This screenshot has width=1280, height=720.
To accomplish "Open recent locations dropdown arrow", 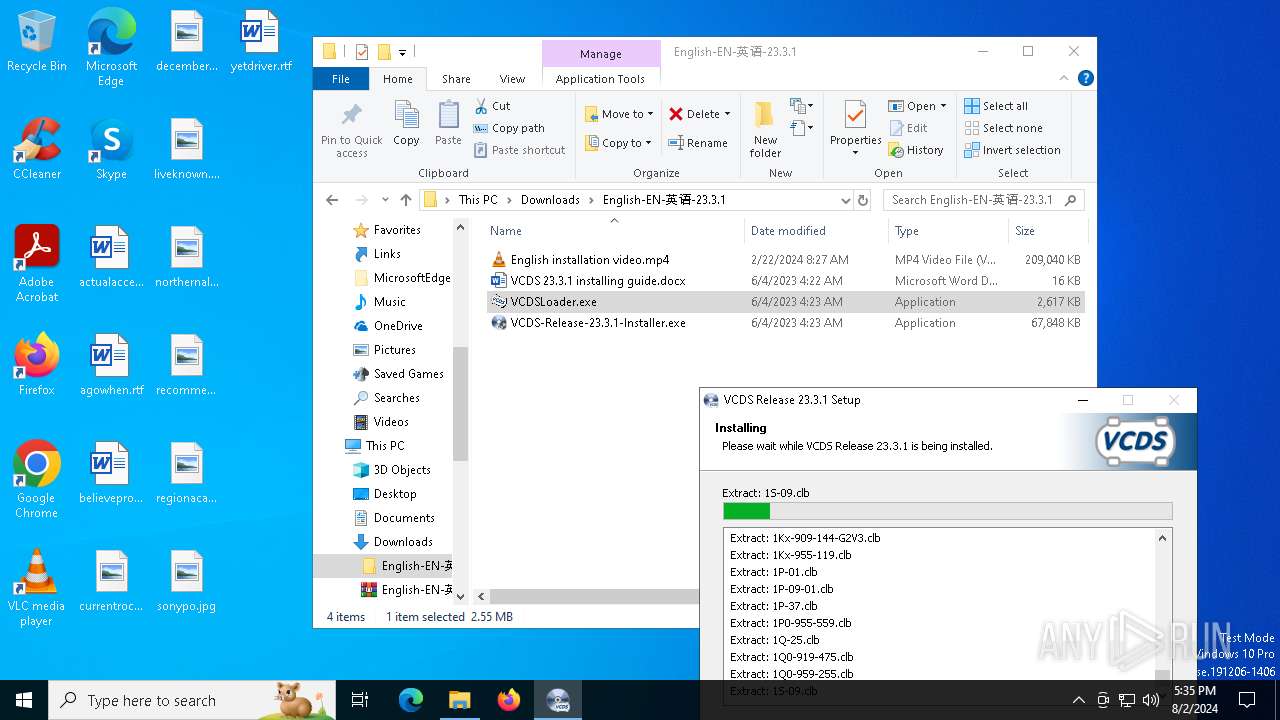I will pyautogui.click(x=384, y=200).
